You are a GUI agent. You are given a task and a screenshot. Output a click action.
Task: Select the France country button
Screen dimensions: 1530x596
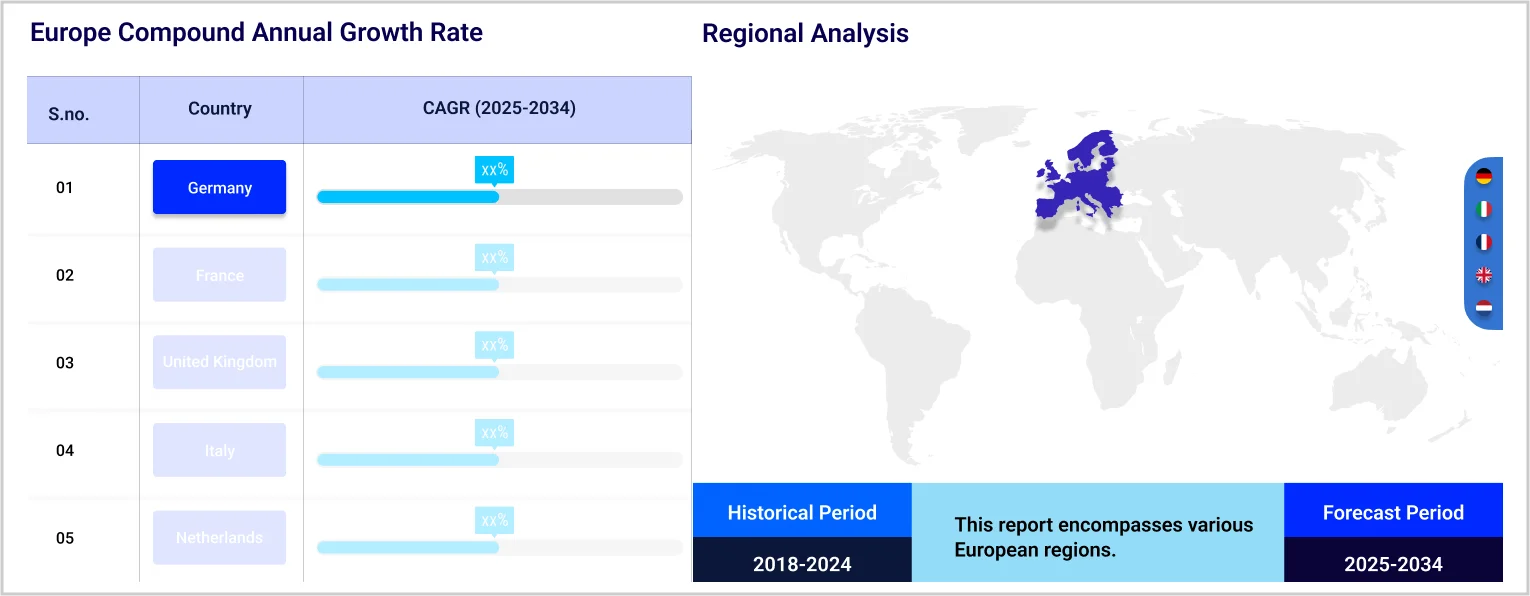(219, 275)
